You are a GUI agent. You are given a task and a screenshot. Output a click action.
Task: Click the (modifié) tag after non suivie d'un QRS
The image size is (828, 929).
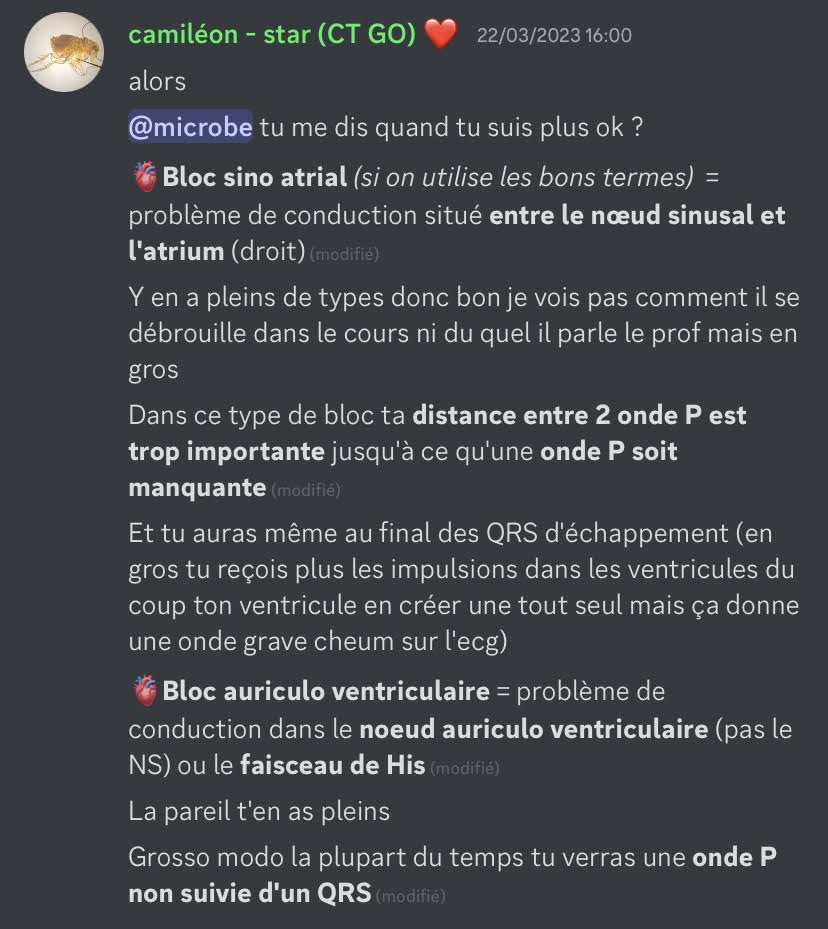click(x=411, y=896)
